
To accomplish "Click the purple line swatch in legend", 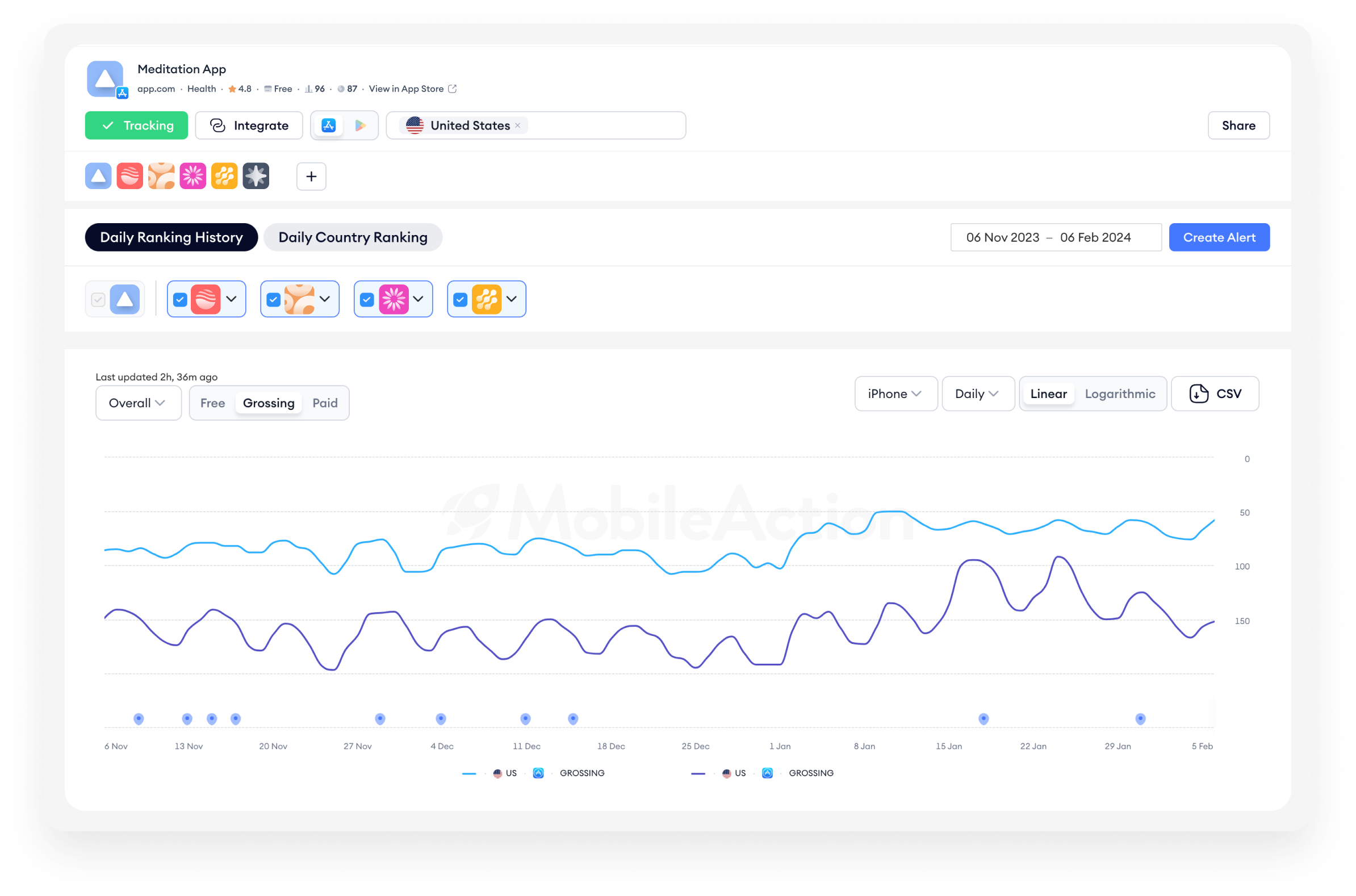I will point(698,773).
